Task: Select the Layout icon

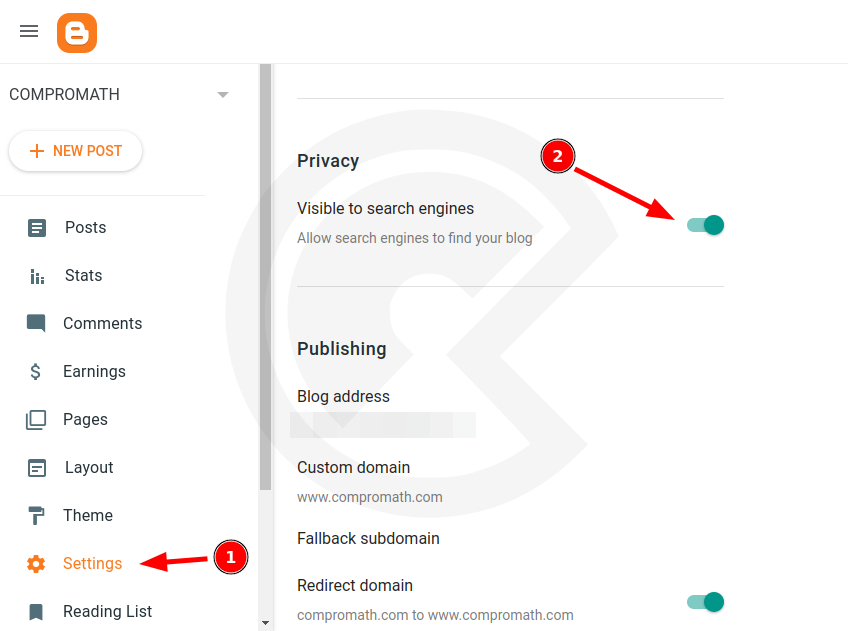Action: (36, 467)
